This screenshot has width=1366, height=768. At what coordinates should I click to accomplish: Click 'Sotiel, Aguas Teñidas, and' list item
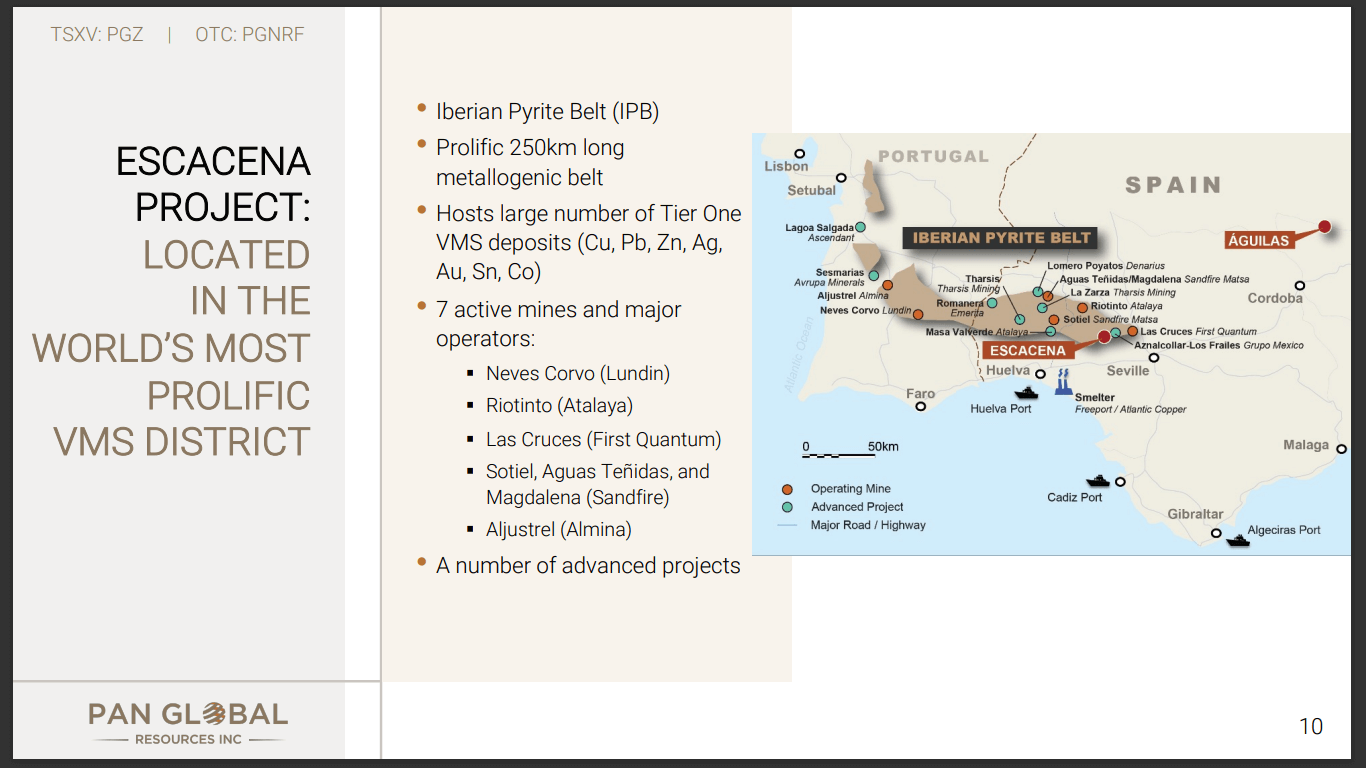pos(598,472)
